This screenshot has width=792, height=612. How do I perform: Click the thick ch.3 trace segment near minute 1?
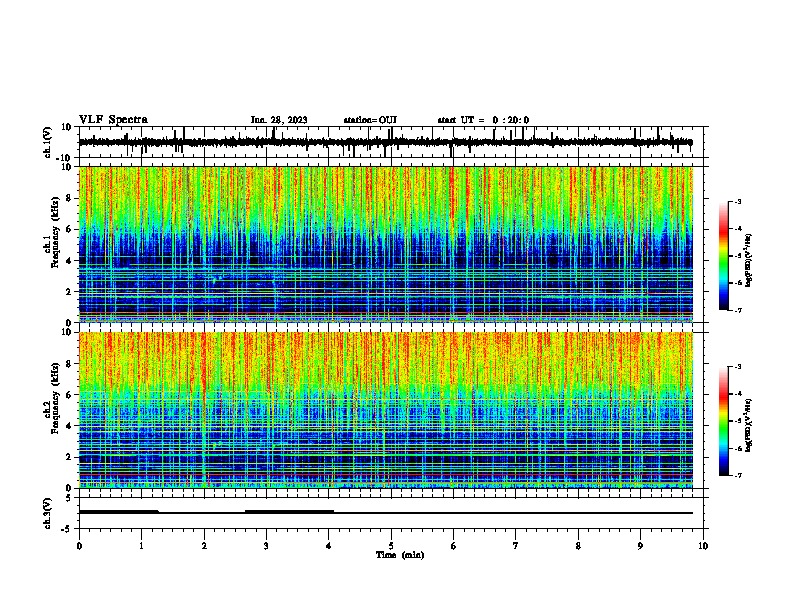119,512
